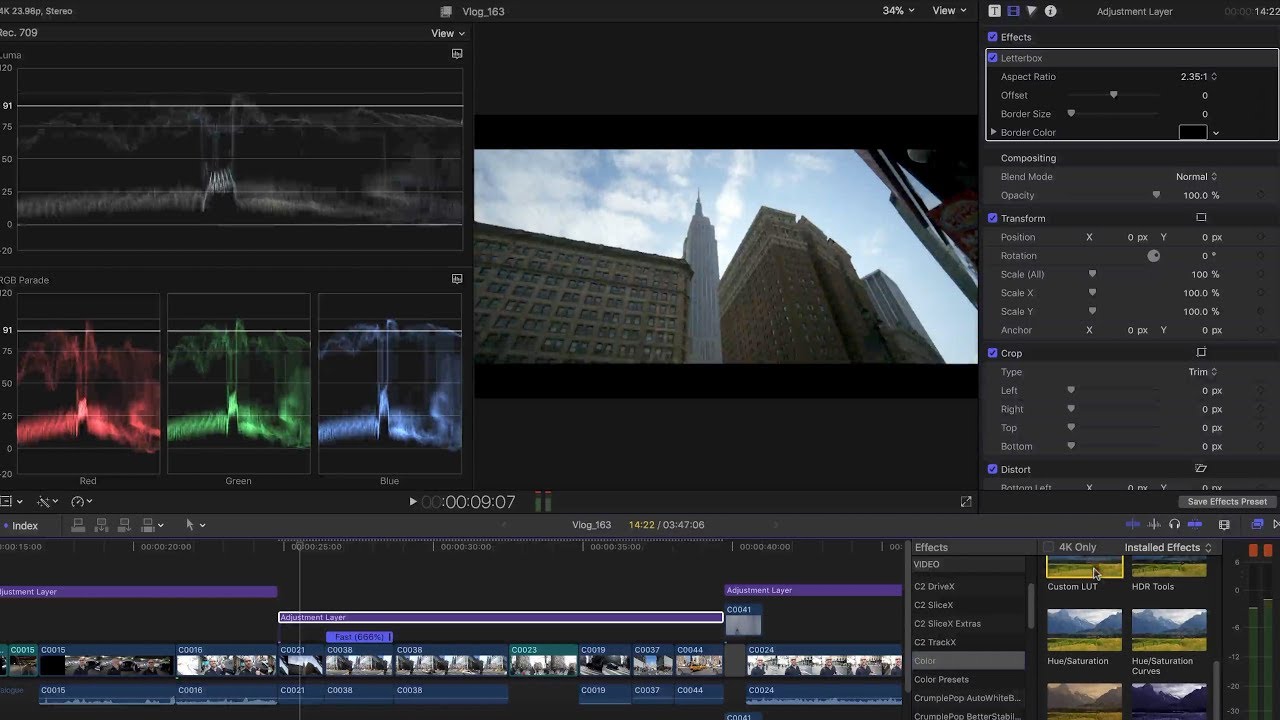Disable the Letterbox effect checkbox
The height and width of the screenshot is (720, 1280).
click(992, 58)
